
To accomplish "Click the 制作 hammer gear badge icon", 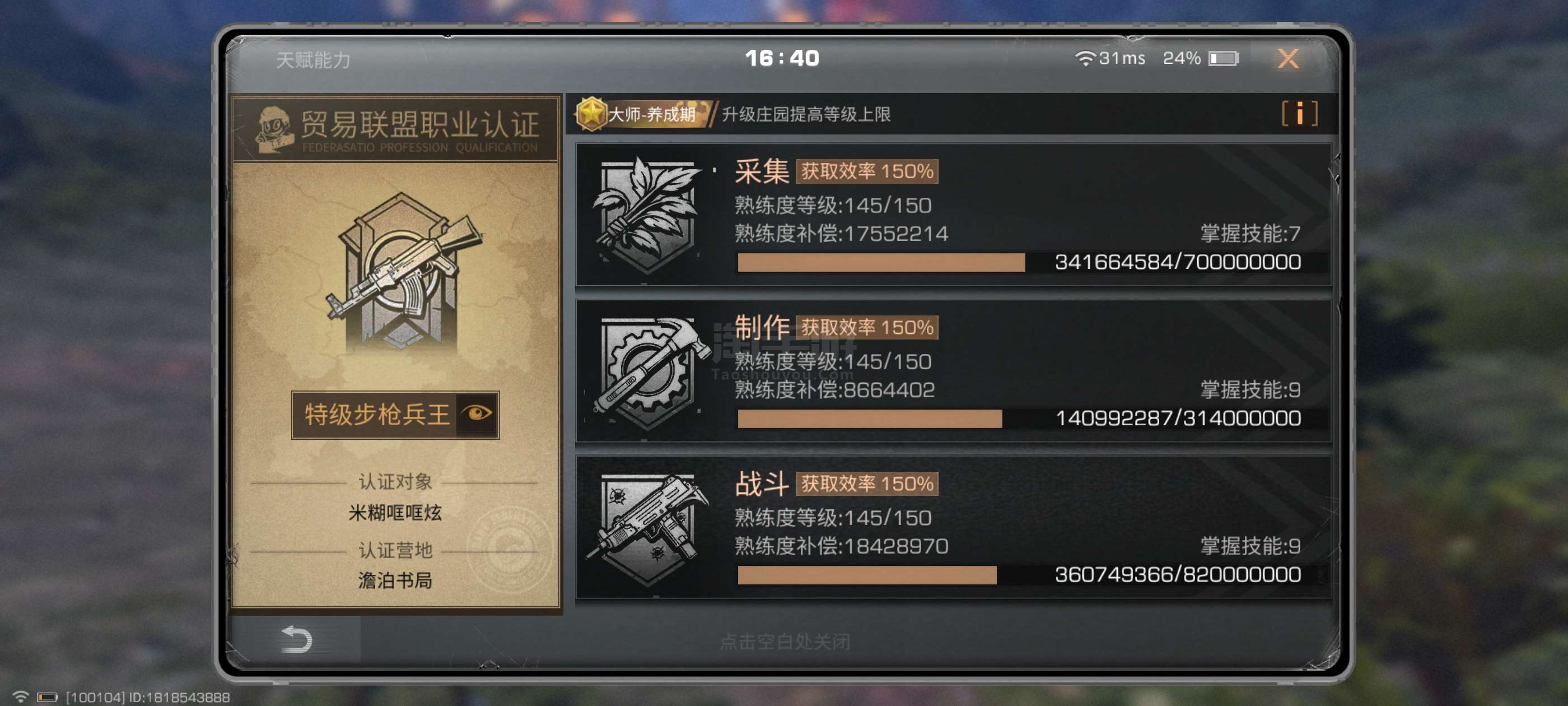I will (647, 371).
